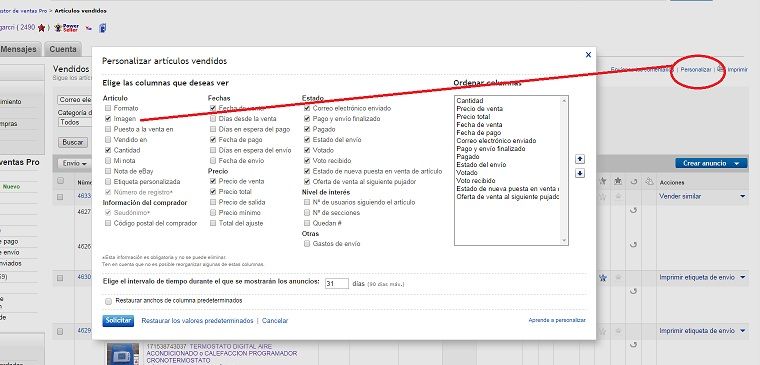760x365 pixels.
Task: Click Imprimir etiqueta de envío for order 4629
Action: point(697,331)
